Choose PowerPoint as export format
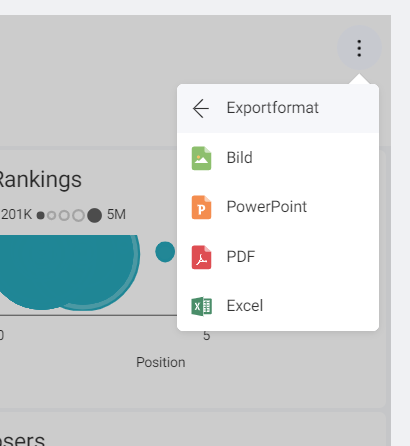Viewport: 410px width, 446px height. pyautogui.click(x=278, y=207)
